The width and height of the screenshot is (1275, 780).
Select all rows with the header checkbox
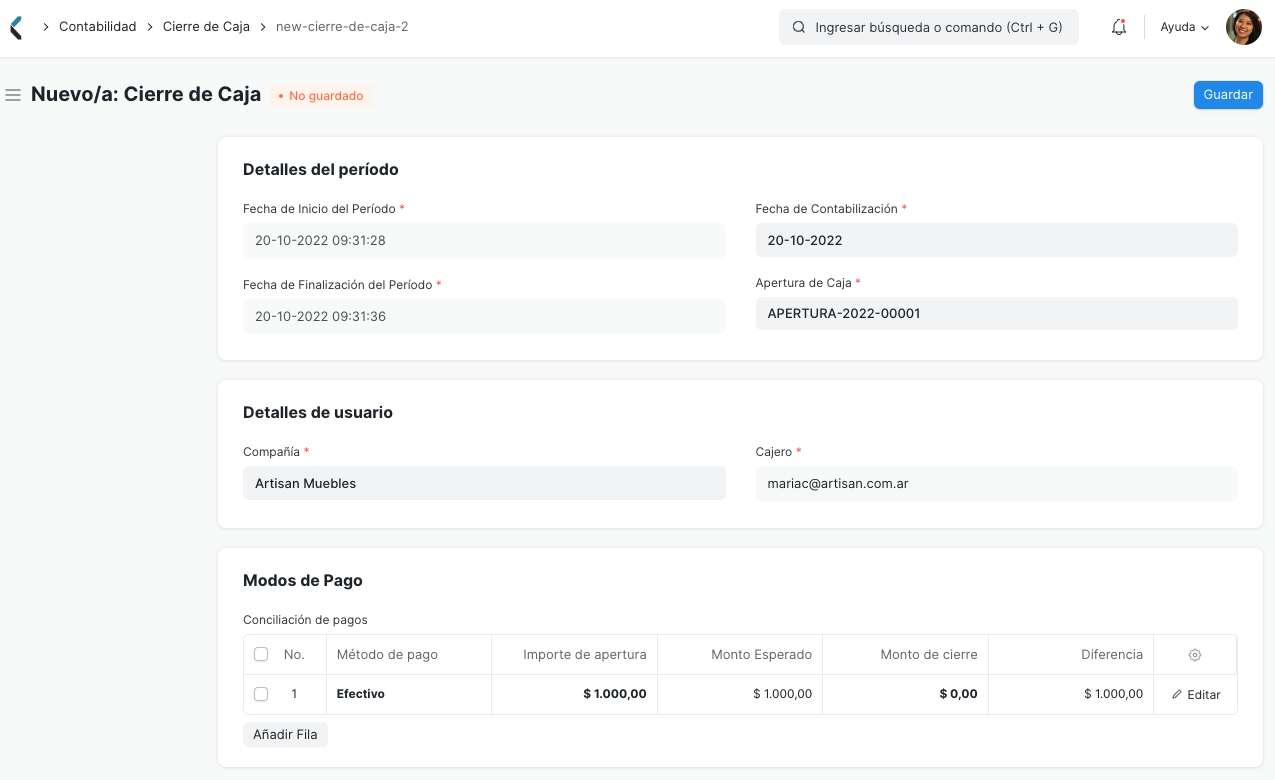261,654
